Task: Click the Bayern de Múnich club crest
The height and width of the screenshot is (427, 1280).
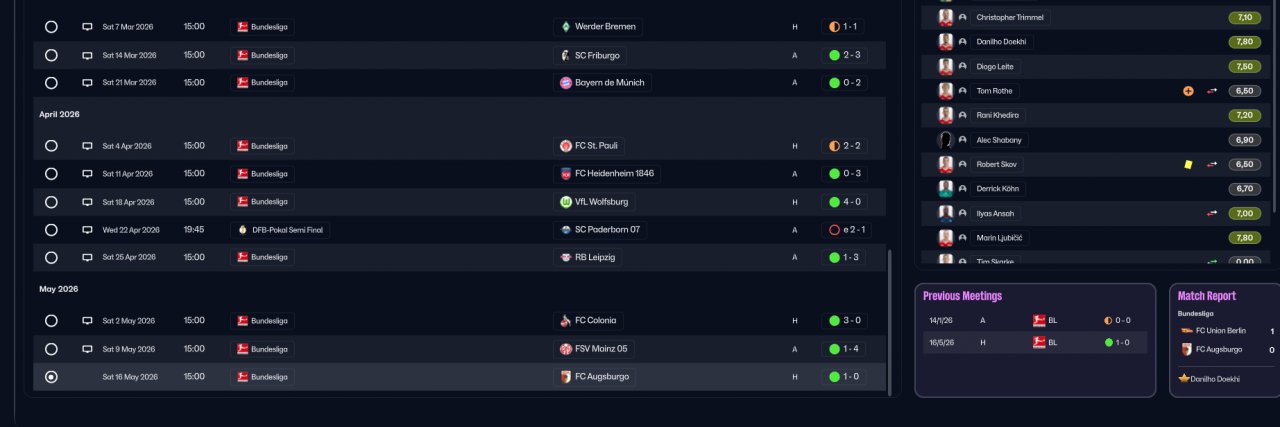Action: (566, 83)
